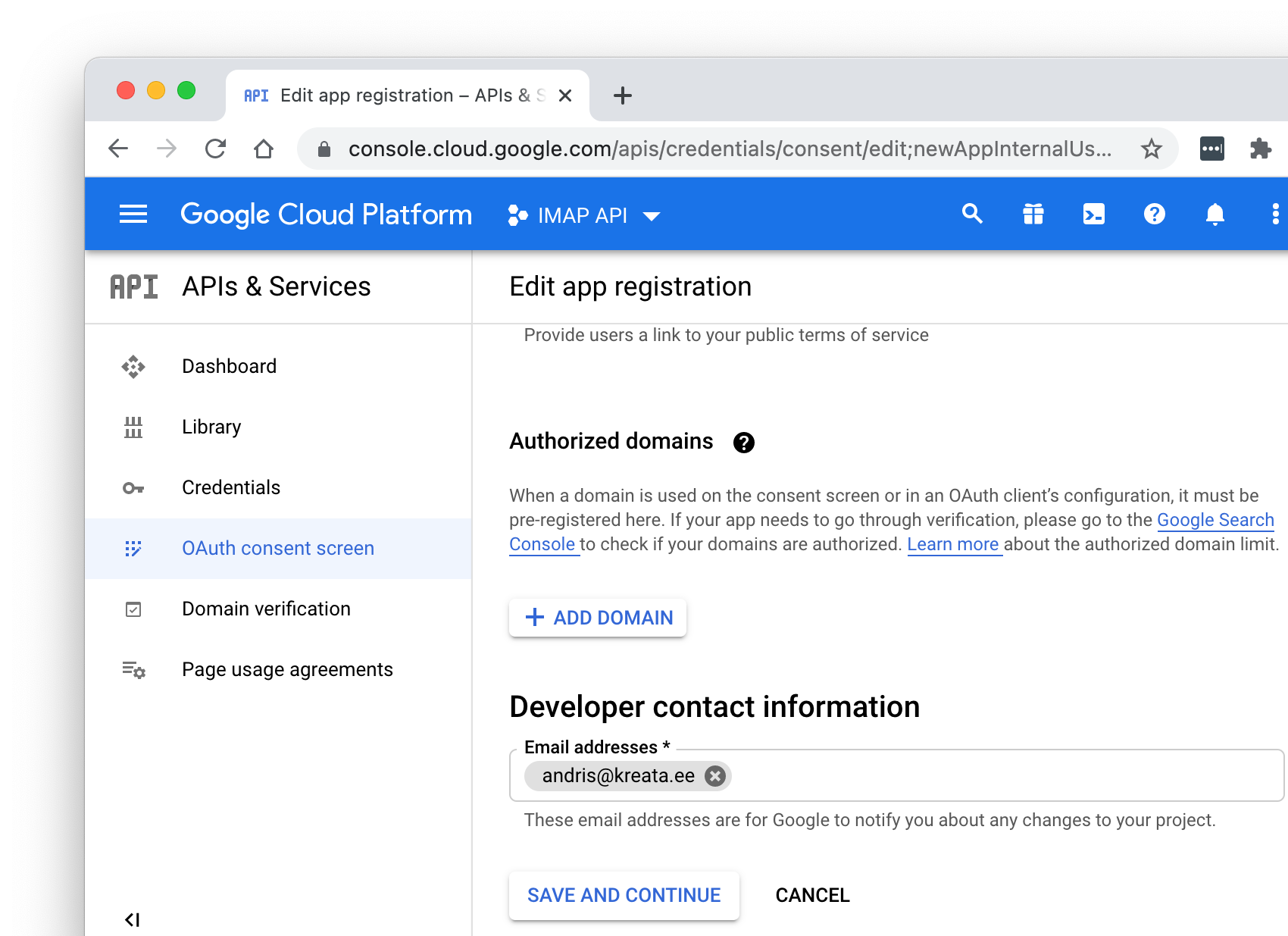Open the hamburger navigation menu

pyautogui.click(x=133, y=214)
